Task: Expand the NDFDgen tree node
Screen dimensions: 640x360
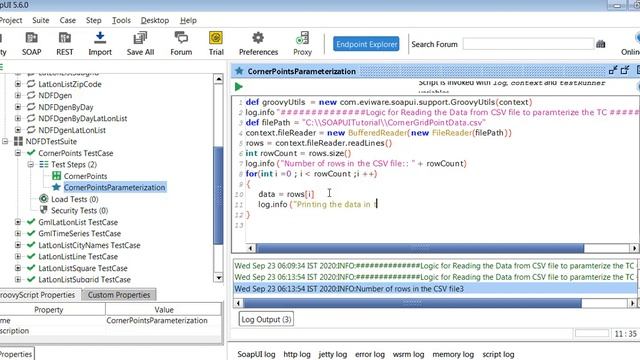Action: (x=18, y=95)
